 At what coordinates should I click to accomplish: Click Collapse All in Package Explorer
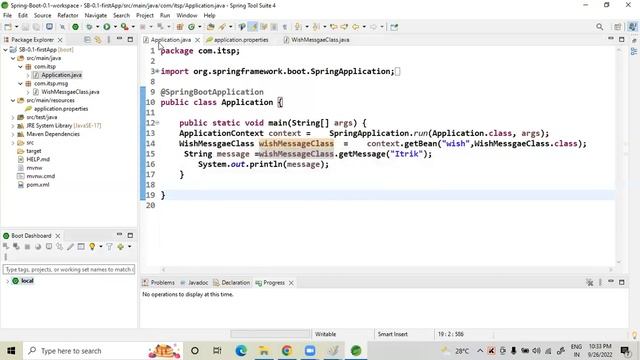coord(87,40)
